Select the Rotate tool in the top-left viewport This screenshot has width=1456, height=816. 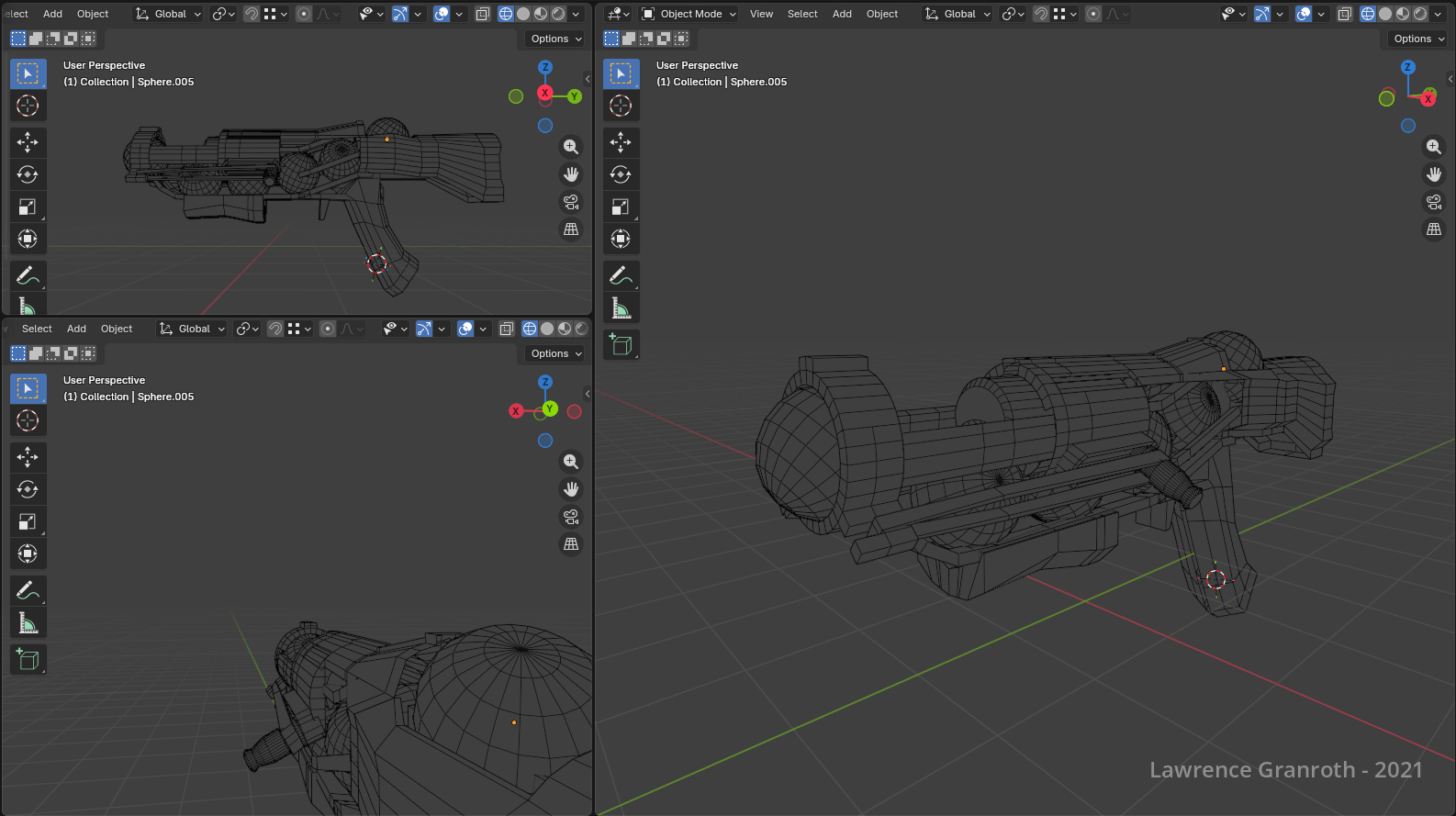click(x=28, y=174)
